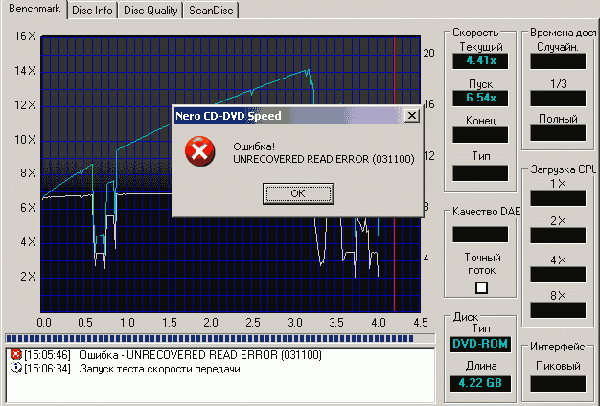Toggle the Точный поток checkbox
Screen dimensions: 600x406
click(481, 288)
